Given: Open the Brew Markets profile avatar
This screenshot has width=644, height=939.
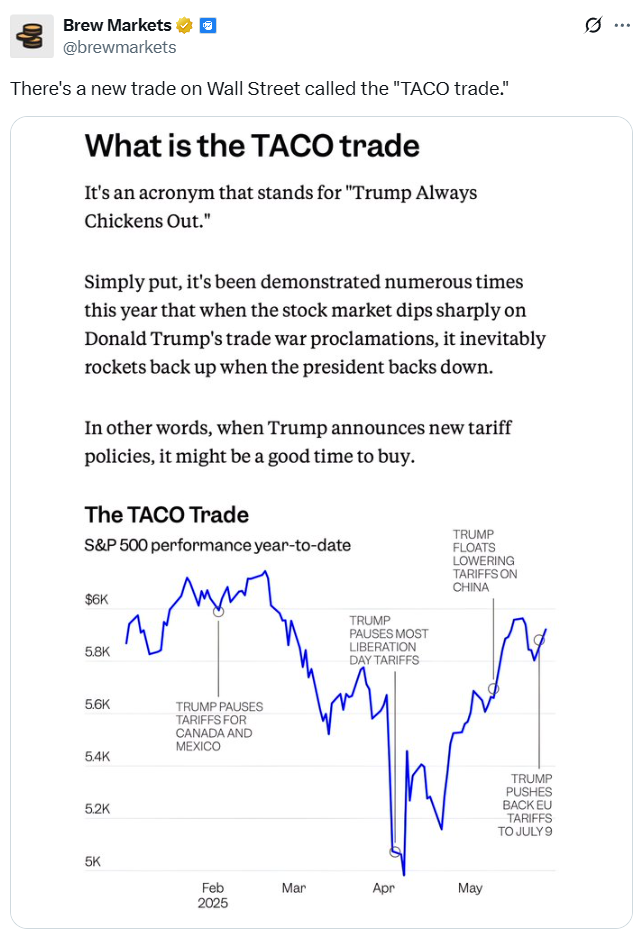Looking at the screenshot, I should coord(32,36).
